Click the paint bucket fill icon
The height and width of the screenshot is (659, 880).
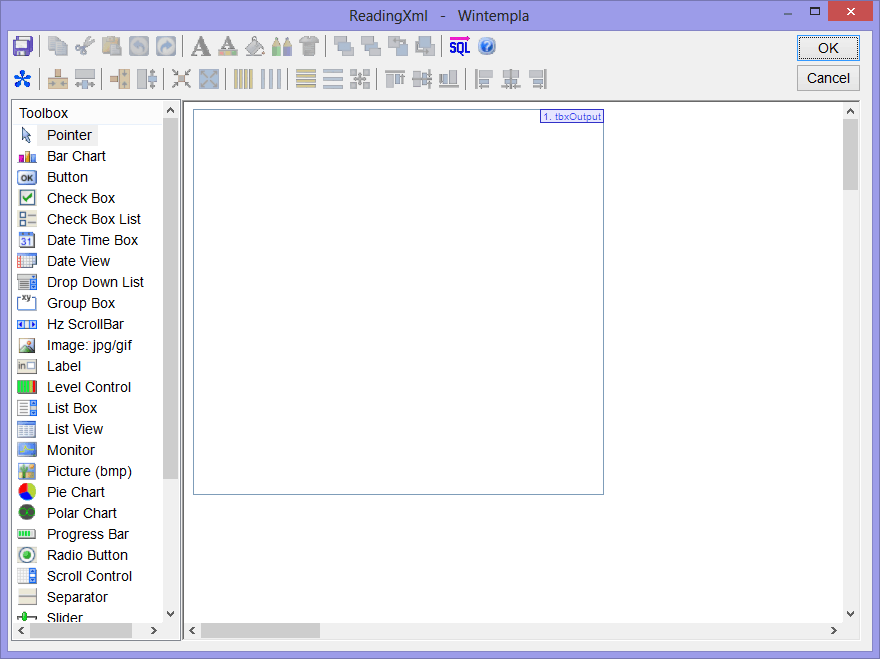tap(255, 47)
